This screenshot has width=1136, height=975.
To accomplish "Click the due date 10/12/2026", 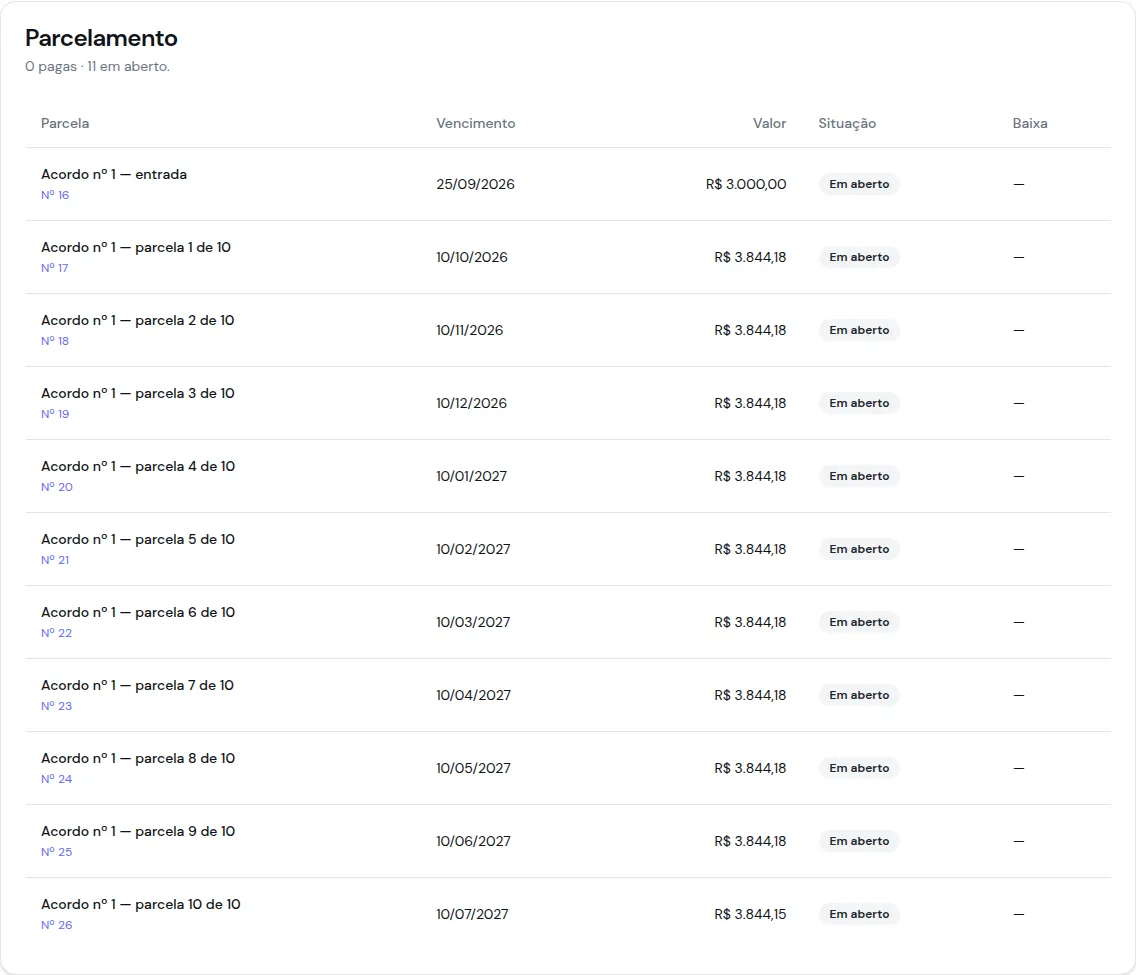I will (x=472, y=403).
